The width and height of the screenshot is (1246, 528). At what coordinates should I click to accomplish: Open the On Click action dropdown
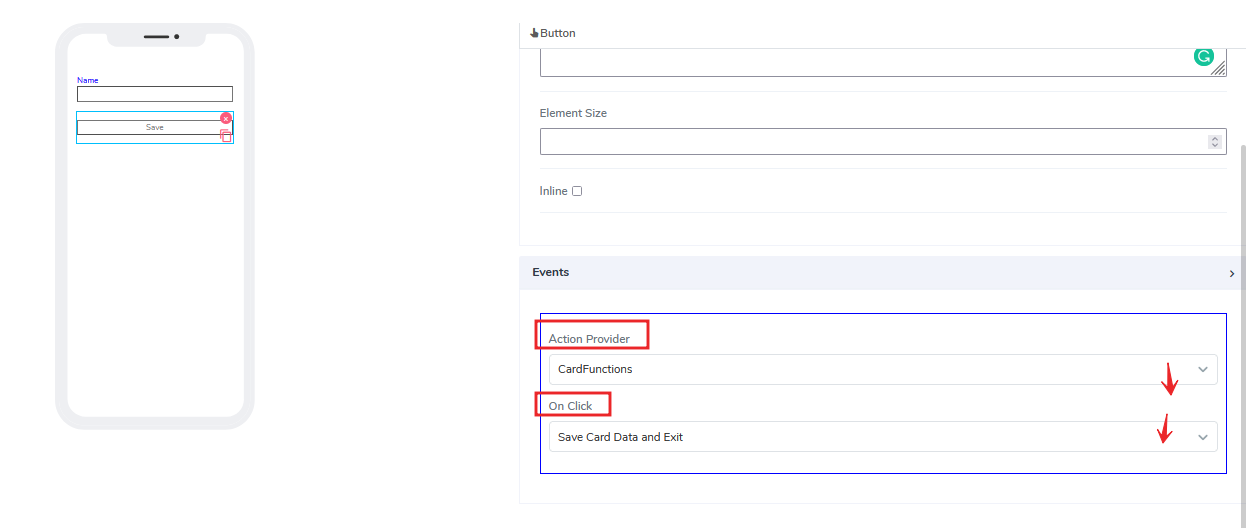coord(882,437)
